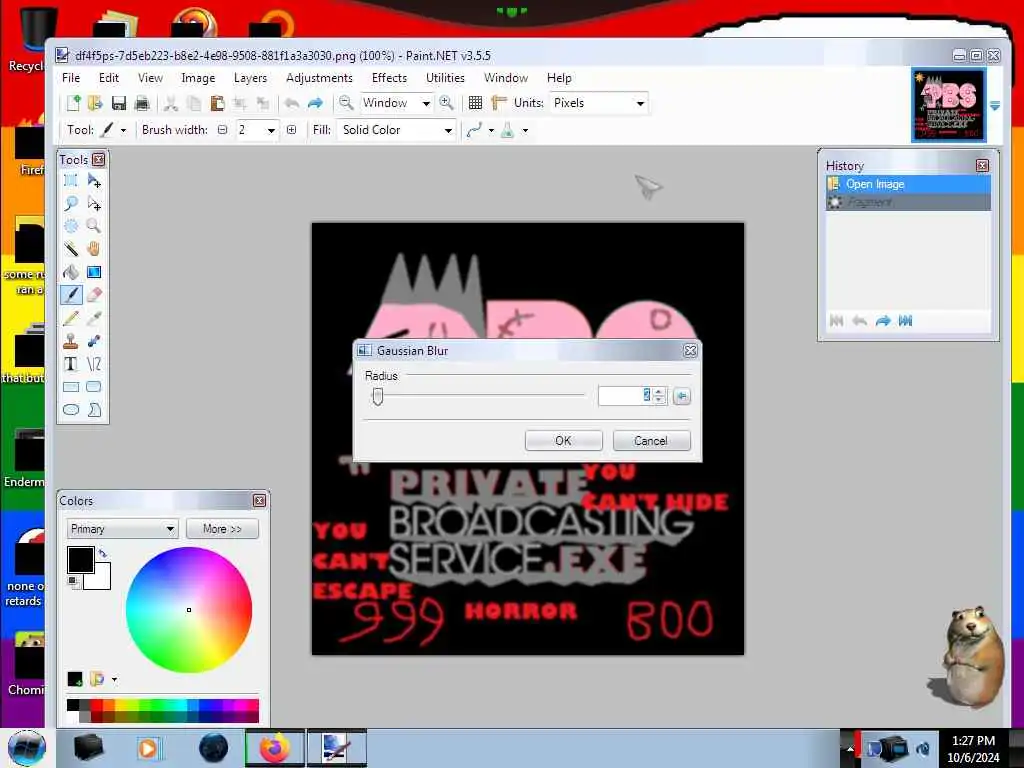Image resolution: width=1024 pixels, height=768 pixels.
Task: Select the Pencil tool
Action: [x=71, y=318]
